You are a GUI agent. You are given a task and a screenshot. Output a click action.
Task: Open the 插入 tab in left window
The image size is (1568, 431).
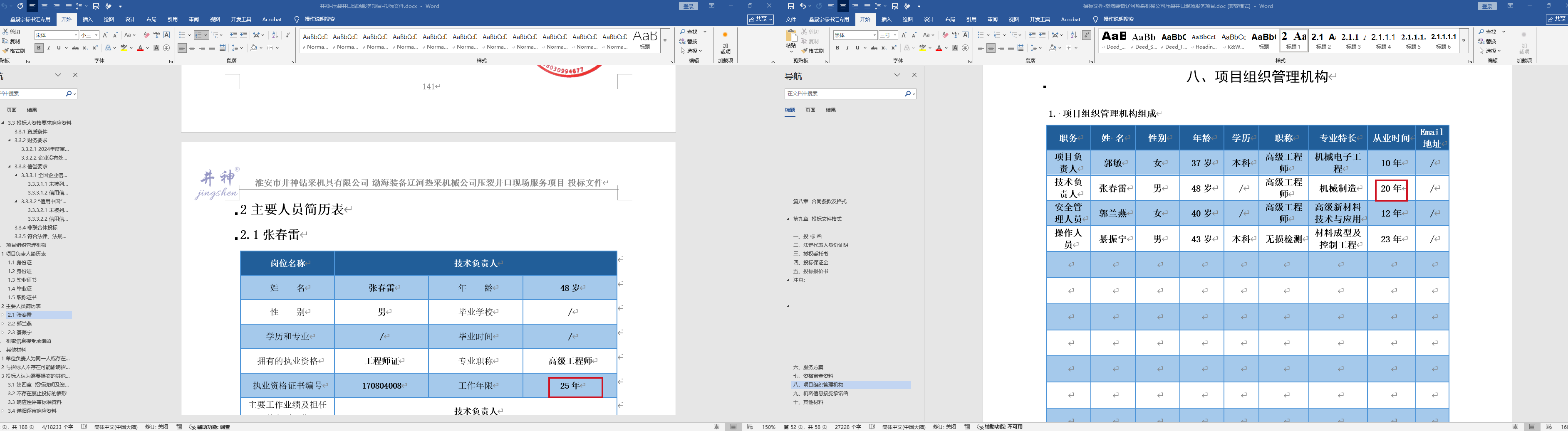coord(88,20)
